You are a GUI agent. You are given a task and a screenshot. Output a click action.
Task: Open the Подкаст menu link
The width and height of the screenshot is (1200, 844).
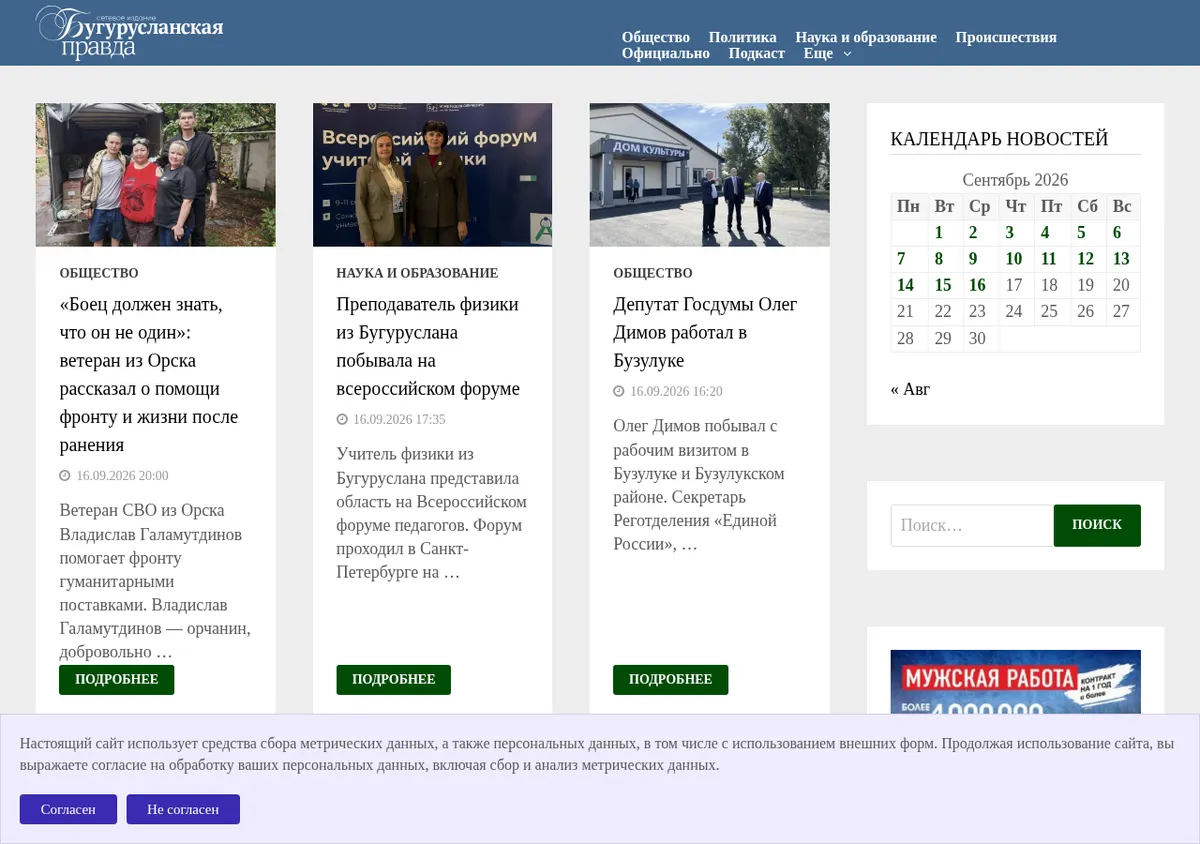click(x=757, y=53)
